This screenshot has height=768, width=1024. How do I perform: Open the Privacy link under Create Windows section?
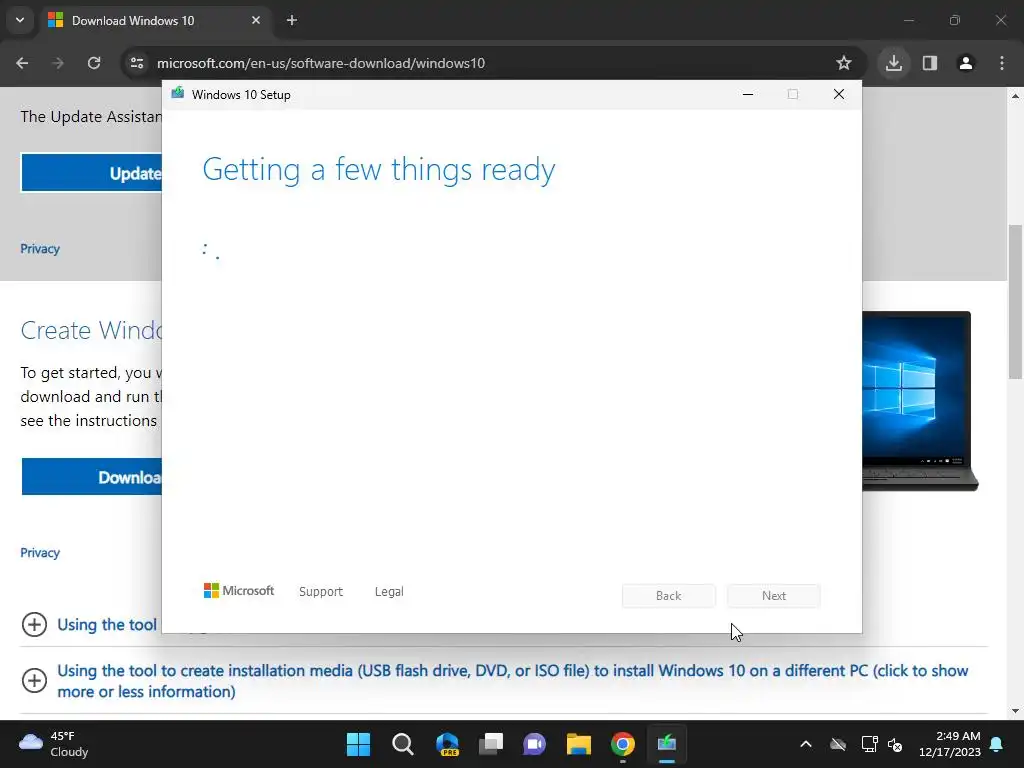[x=40, y=552]
